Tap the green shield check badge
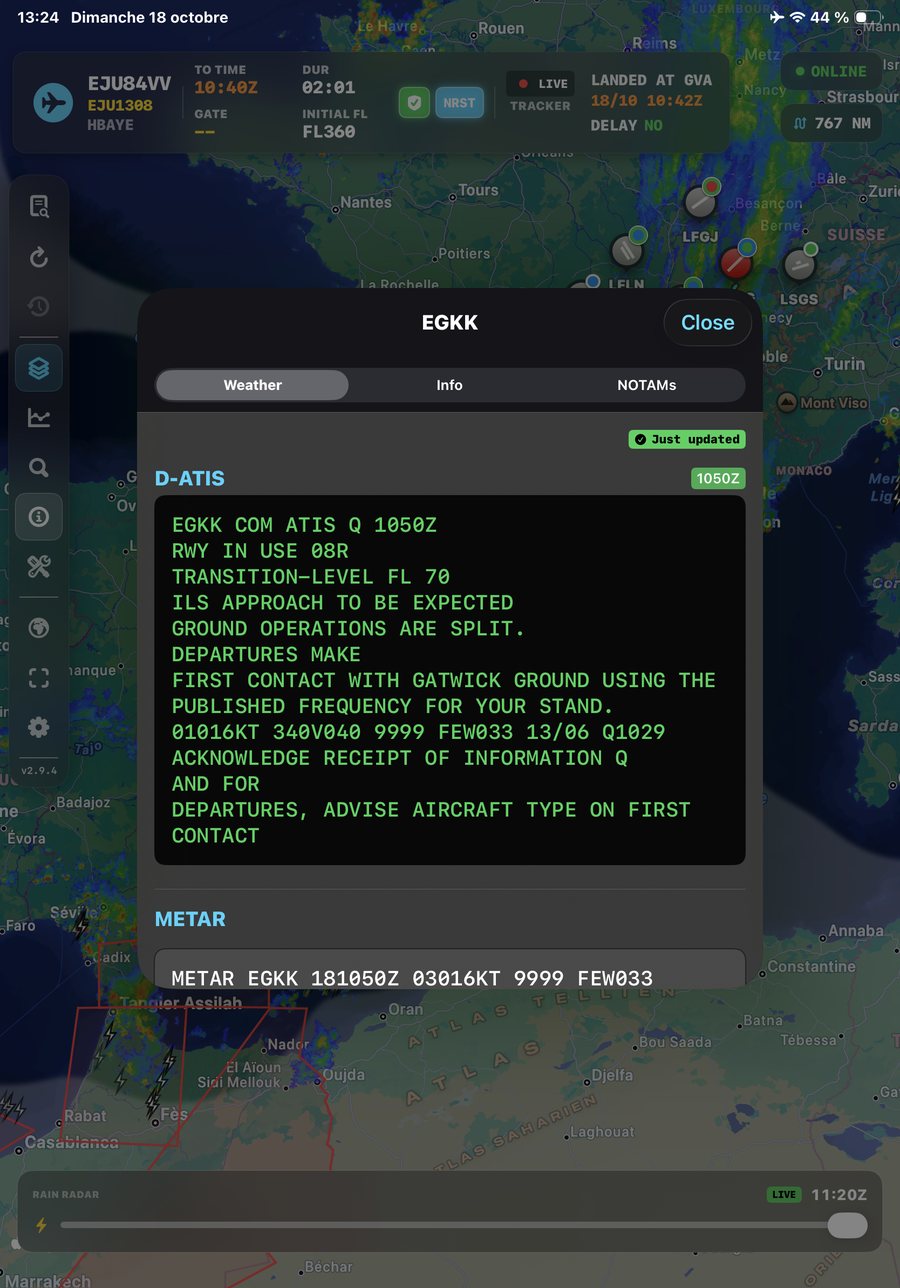900x1288 pixels. (x=414, y=102)
